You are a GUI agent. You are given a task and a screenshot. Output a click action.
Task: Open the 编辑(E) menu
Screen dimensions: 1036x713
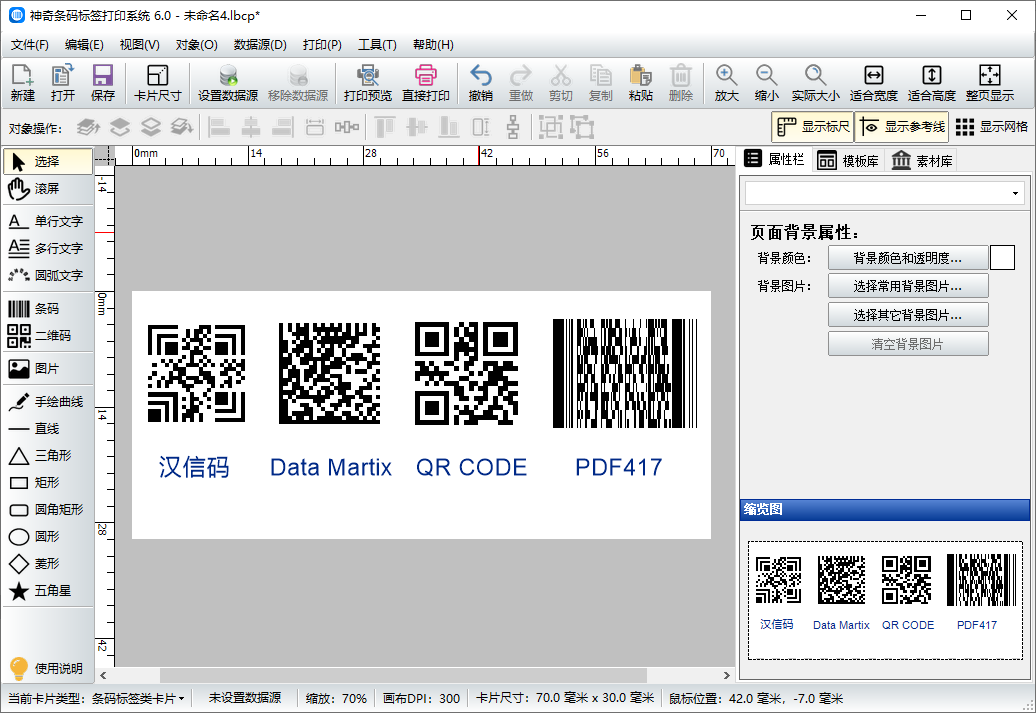[x=84, y=45]
